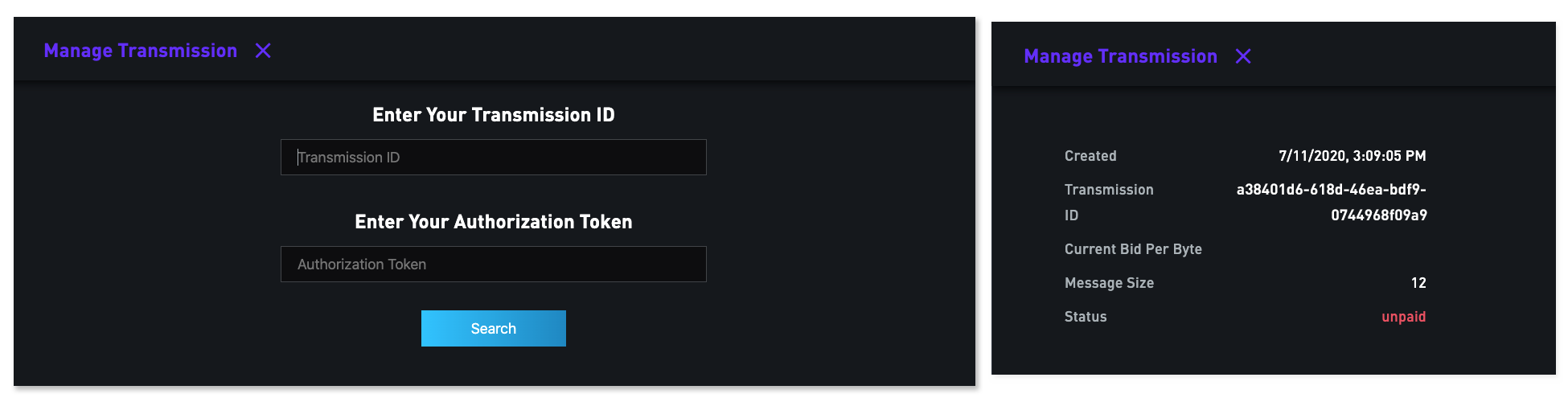Click the ID ending 0744968f09a9
The image size is (1568, 402).
click(x=1378, y=215)
